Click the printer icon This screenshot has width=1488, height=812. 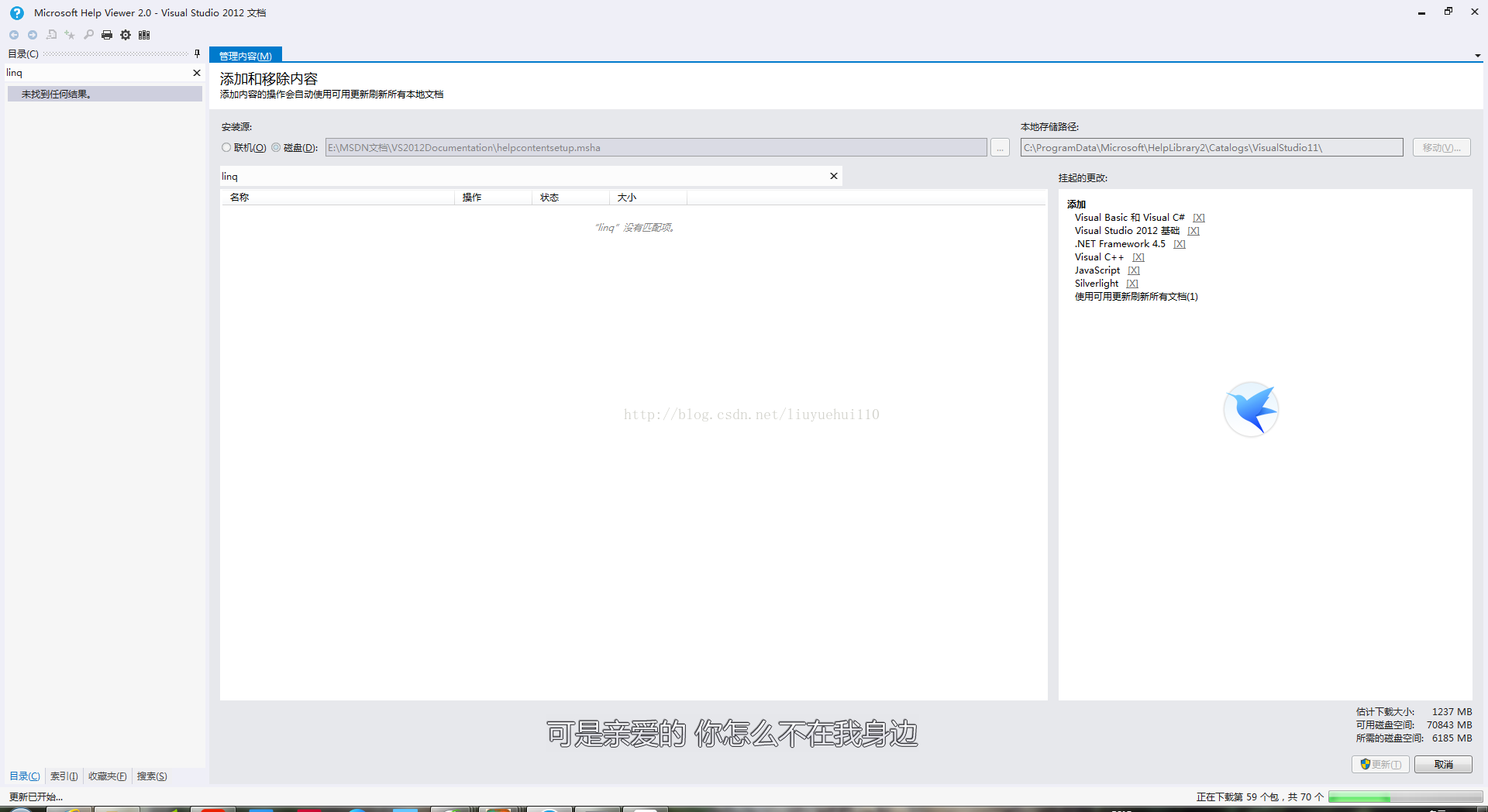pyautogui.click(x=107, y=35)
